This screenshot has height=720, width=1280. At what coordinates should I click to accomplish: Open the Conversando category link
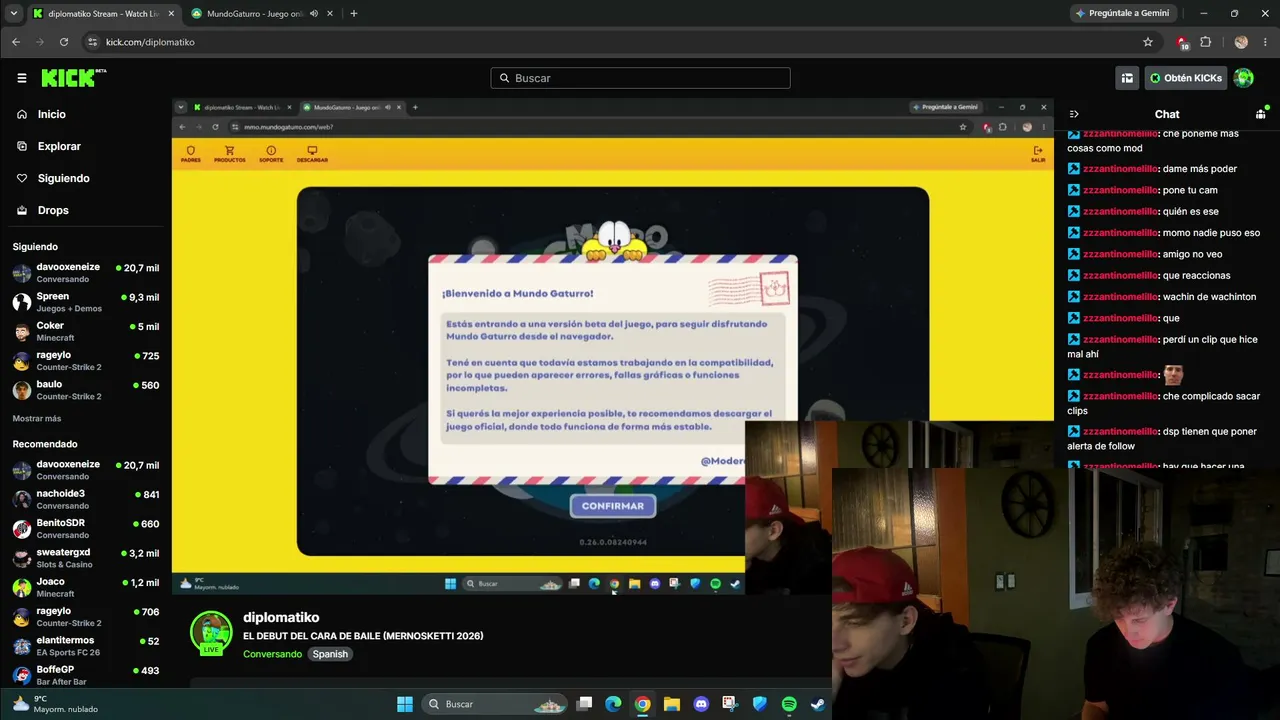click(272, 654)
